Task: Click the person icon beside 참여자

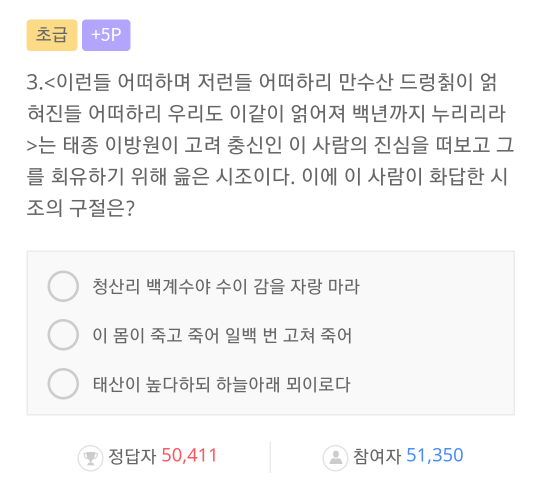Action: 335,458
